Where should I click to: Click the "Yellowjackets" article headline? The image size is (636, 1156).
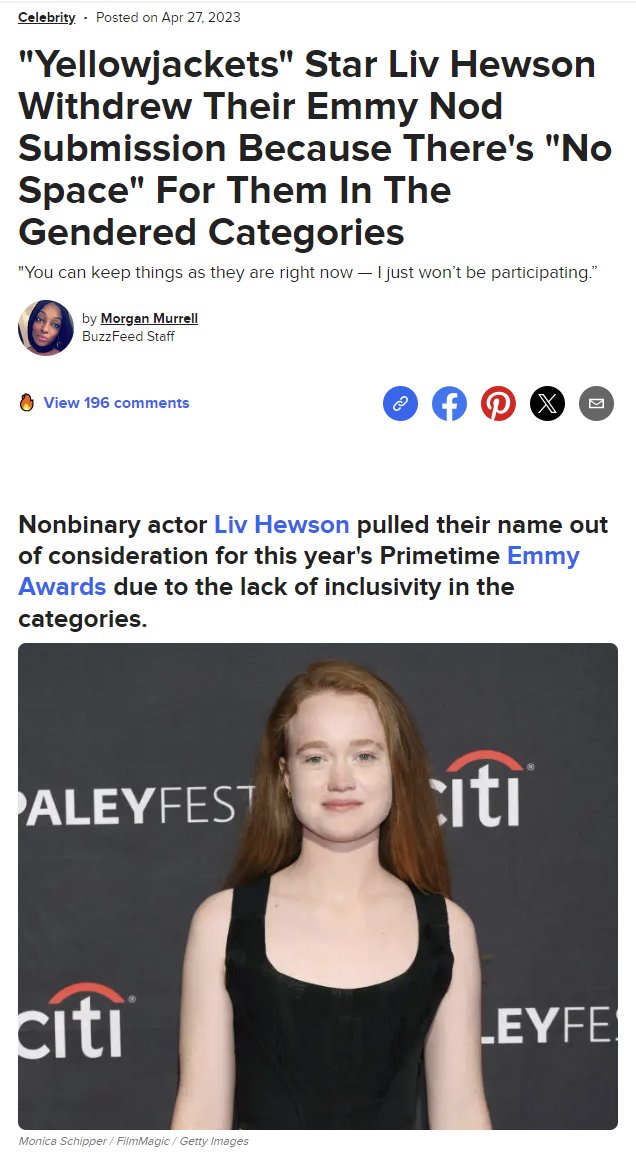point(315,148)
